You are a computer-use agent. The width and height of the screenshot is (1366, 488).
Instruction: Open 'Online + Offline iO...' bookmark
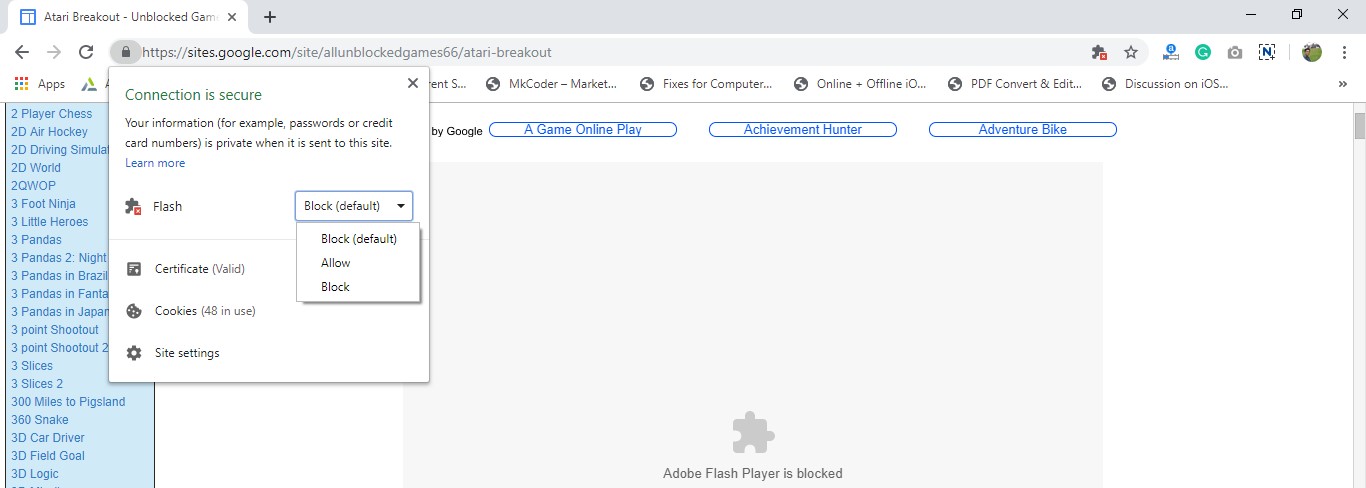pos(860,84)
